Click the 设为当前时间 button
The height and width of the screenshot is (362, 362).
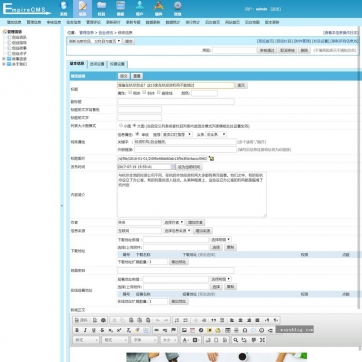(x=189, y=167)
